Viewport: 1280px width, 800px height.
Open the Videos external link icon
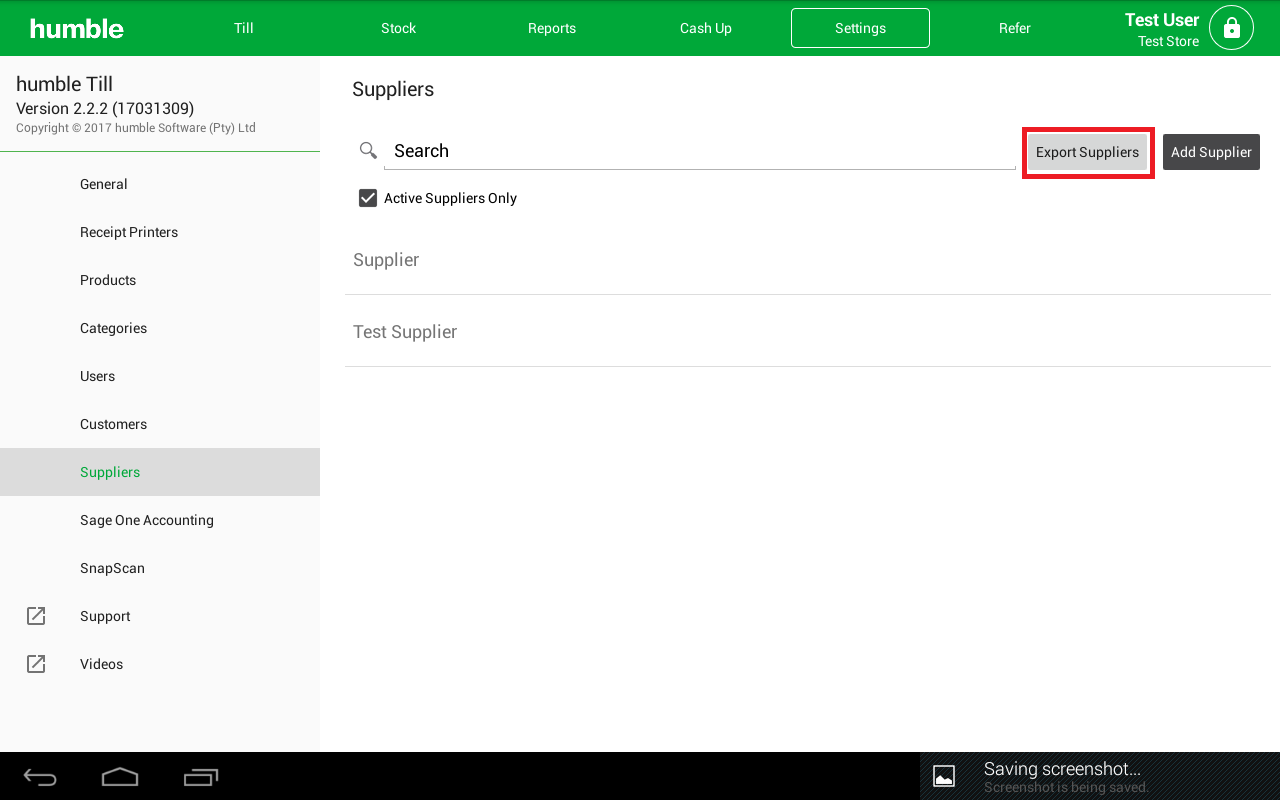point(36,664)
